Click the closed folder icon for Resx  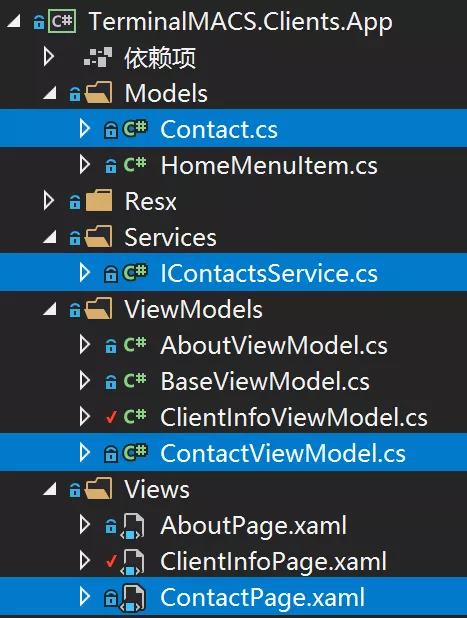(x=99, y=201)
